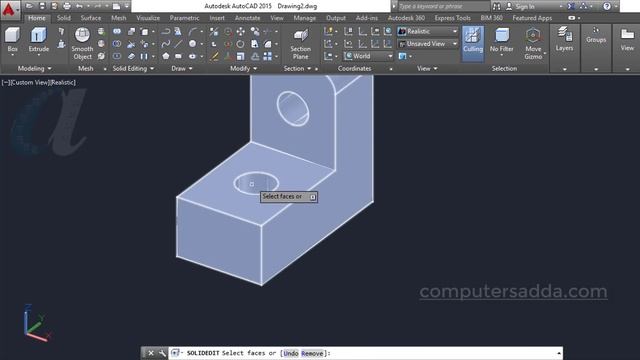Toggle the Culling selection button
This screenshot has height=360, width=640.
[x=473, y=43]
